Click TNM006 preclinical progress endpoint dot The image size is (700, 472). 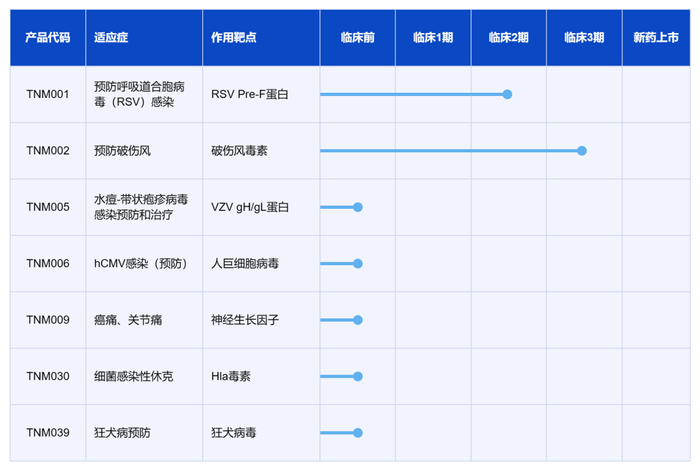click(x=358, y=263)
